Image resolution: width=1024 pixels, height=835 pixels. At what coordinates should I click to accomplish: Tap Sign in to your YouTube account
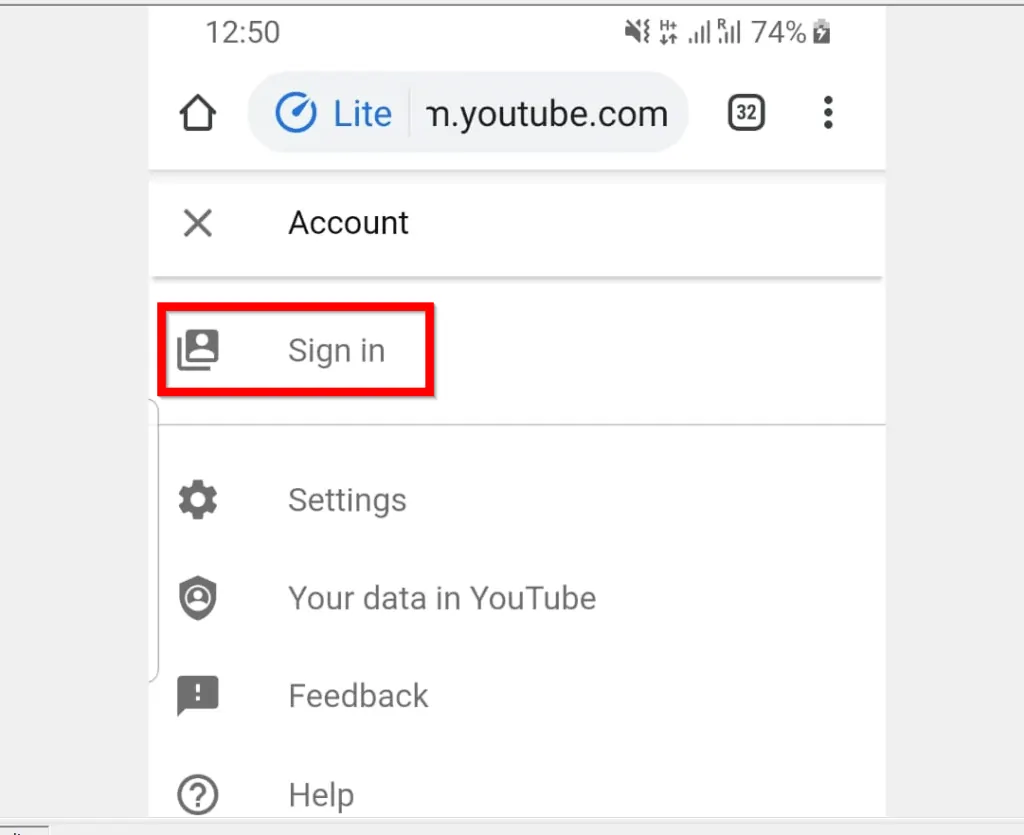(336, 350)
